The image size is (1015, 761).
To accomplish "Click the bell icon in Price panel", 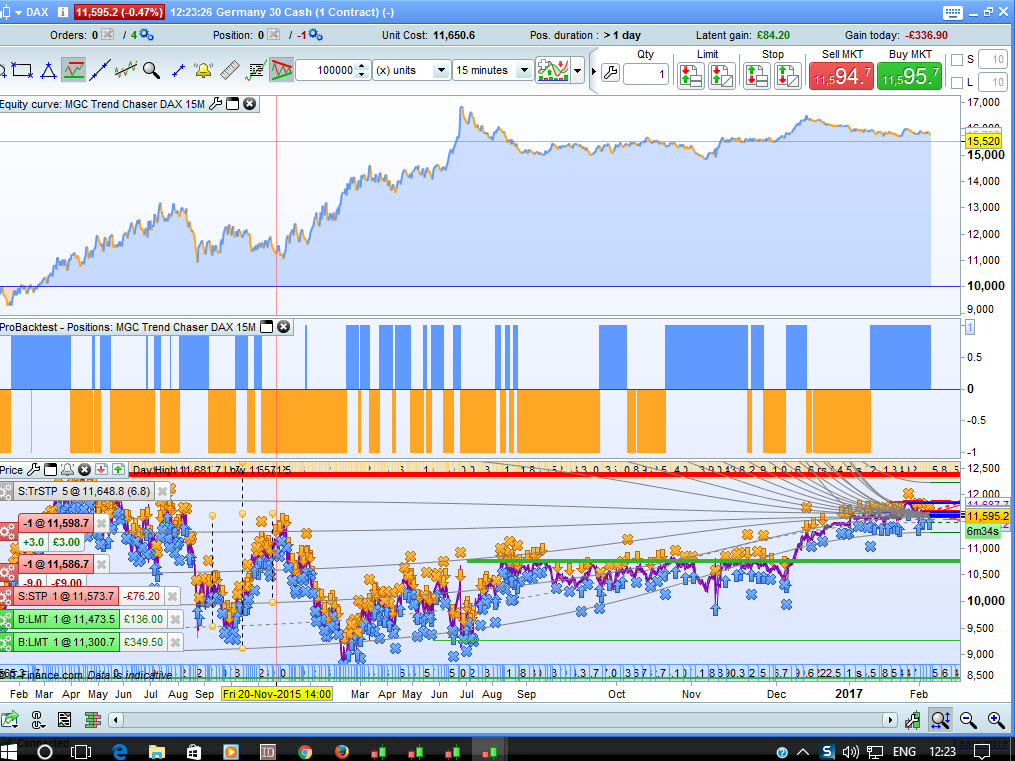I will pos(67,469).
